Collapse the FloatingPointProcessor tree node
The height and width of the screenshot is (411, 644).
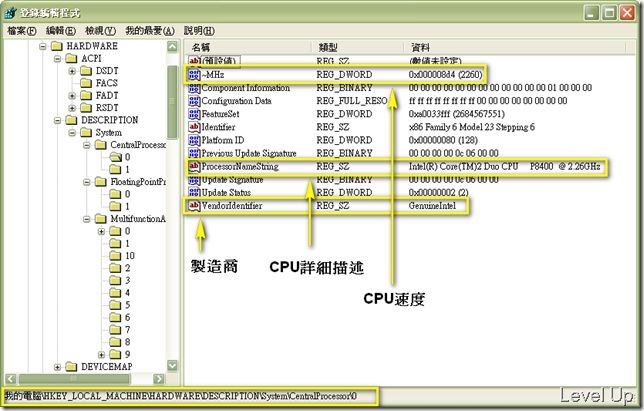pyautogui.click(x=87, y=182)
